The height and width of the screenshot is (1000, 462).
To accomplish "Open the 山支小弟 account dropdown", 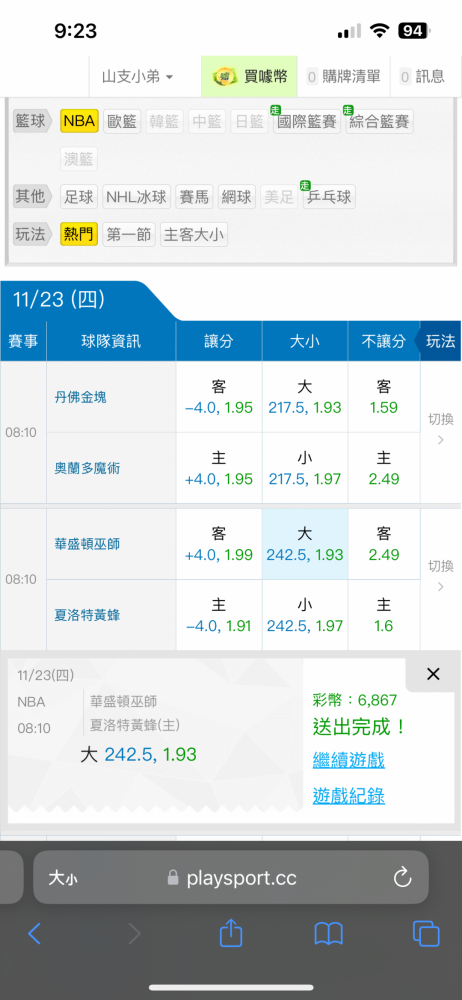I will 138,77.
